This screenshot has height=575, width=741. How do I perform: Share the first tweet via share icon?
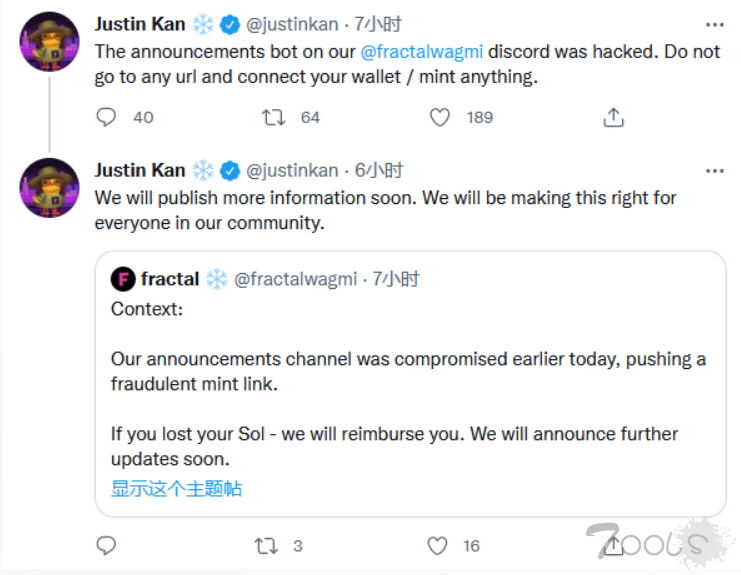click(613, 117)
